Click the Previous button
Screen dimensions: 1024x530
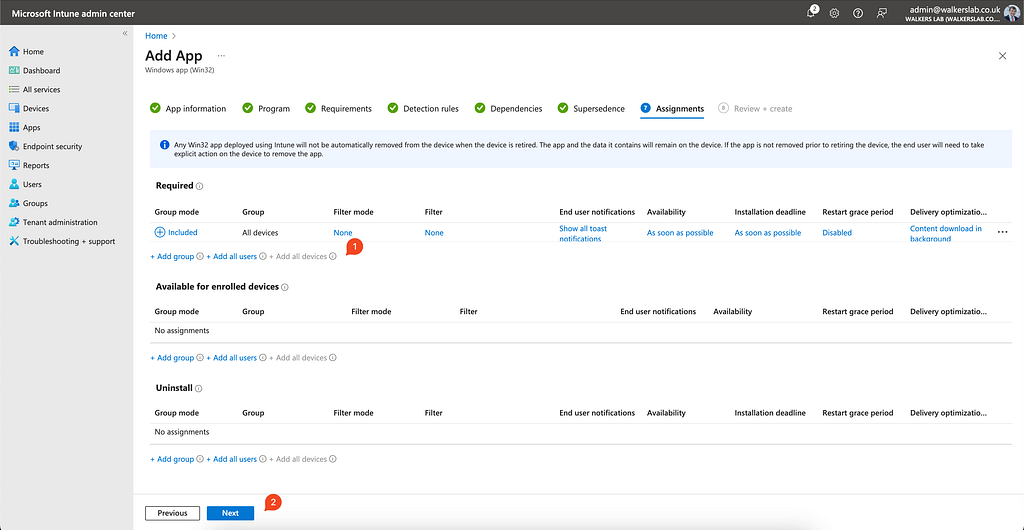click(x=172, y=513)
